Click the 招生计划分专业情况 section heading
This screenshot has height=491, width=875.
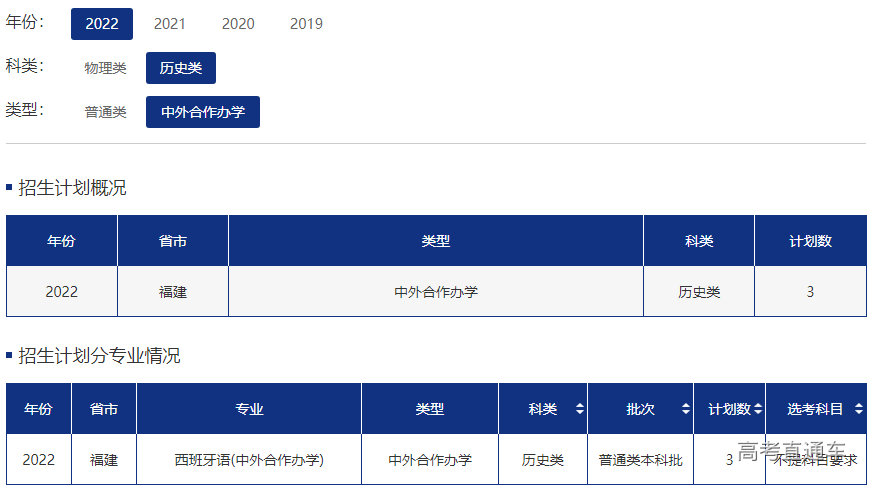pos(99,356)
